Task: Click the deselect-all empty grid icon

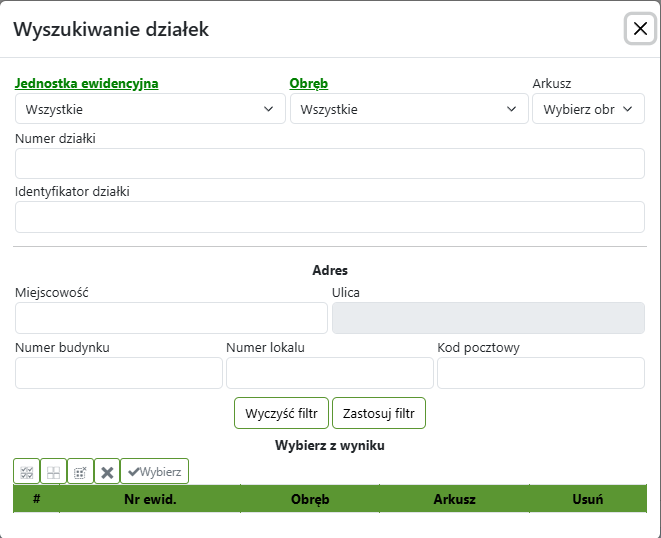Action: (54, 472)
